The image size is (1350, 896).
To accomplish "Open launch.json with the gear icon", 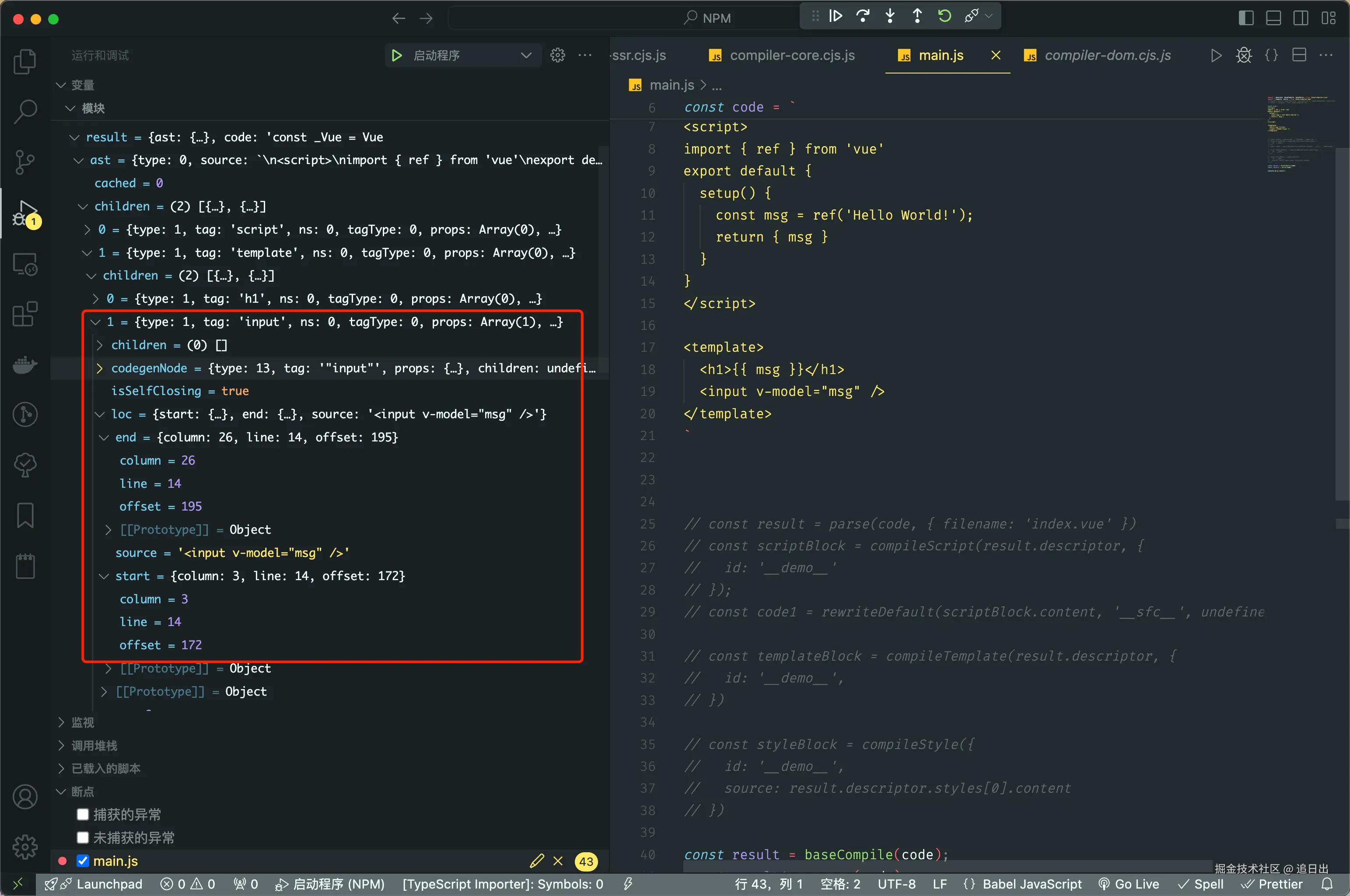I will [x=558, y=56].
